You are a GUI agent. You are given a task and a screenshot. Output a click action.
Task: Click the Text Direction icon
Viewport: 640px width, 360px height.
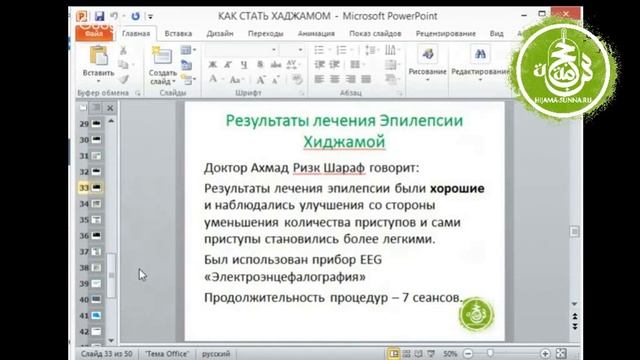391,50
